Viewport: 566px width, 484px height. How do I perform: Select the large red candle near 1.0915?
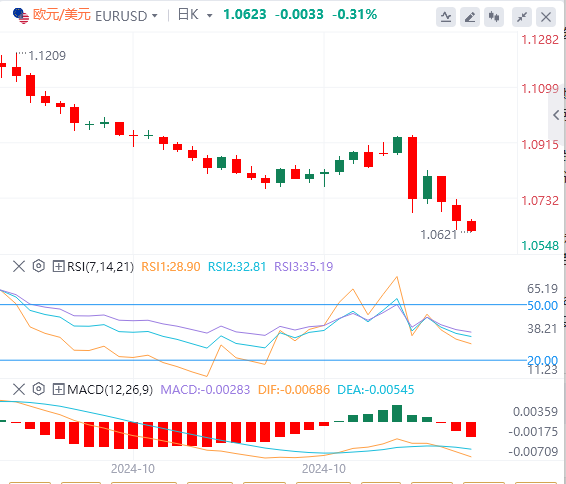tap(413, 168)
